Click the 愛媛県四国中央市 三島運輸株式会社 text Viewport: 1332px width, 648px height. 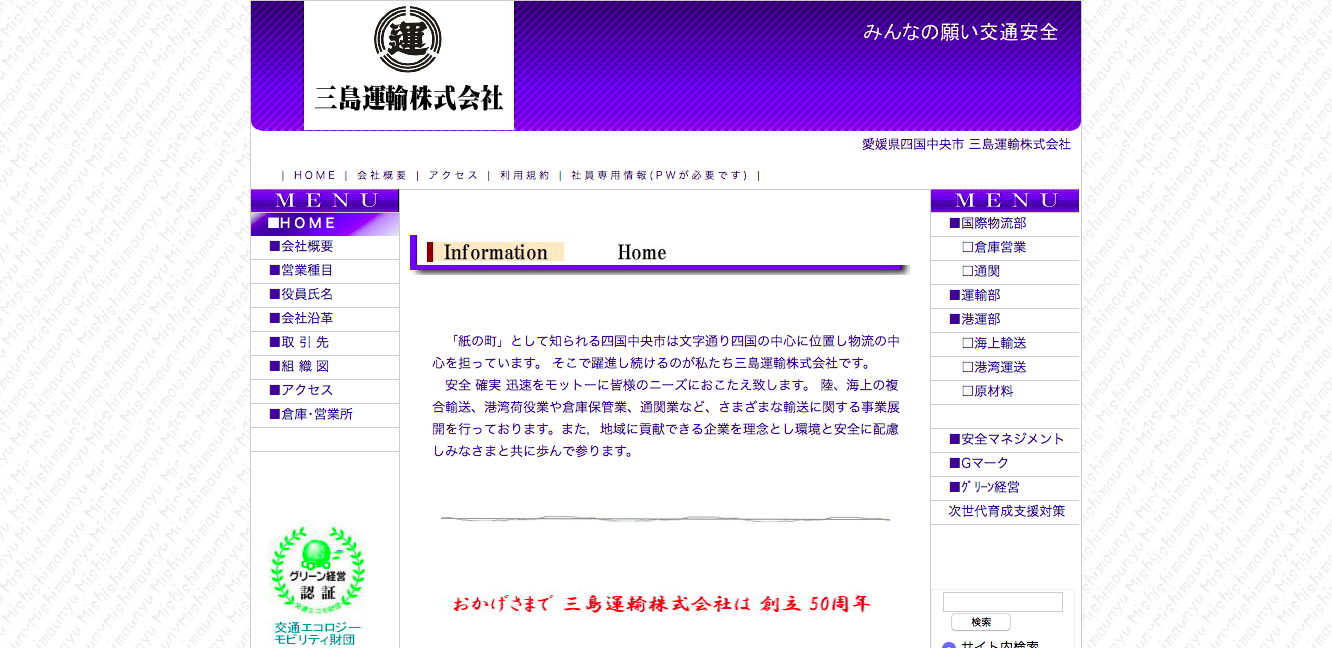966,144
